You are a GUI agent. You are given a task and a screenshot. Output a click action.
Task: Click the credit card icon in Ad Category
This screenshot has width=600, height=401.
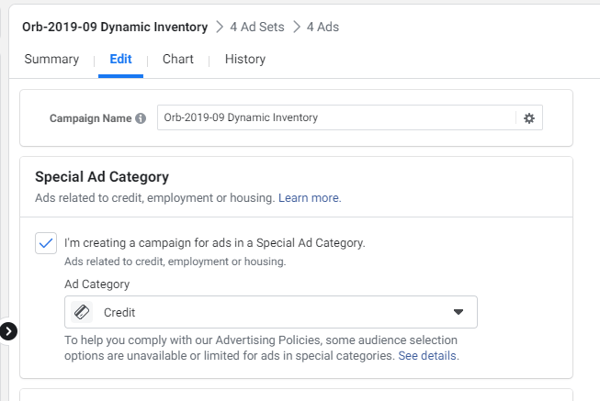pos(82,312)
